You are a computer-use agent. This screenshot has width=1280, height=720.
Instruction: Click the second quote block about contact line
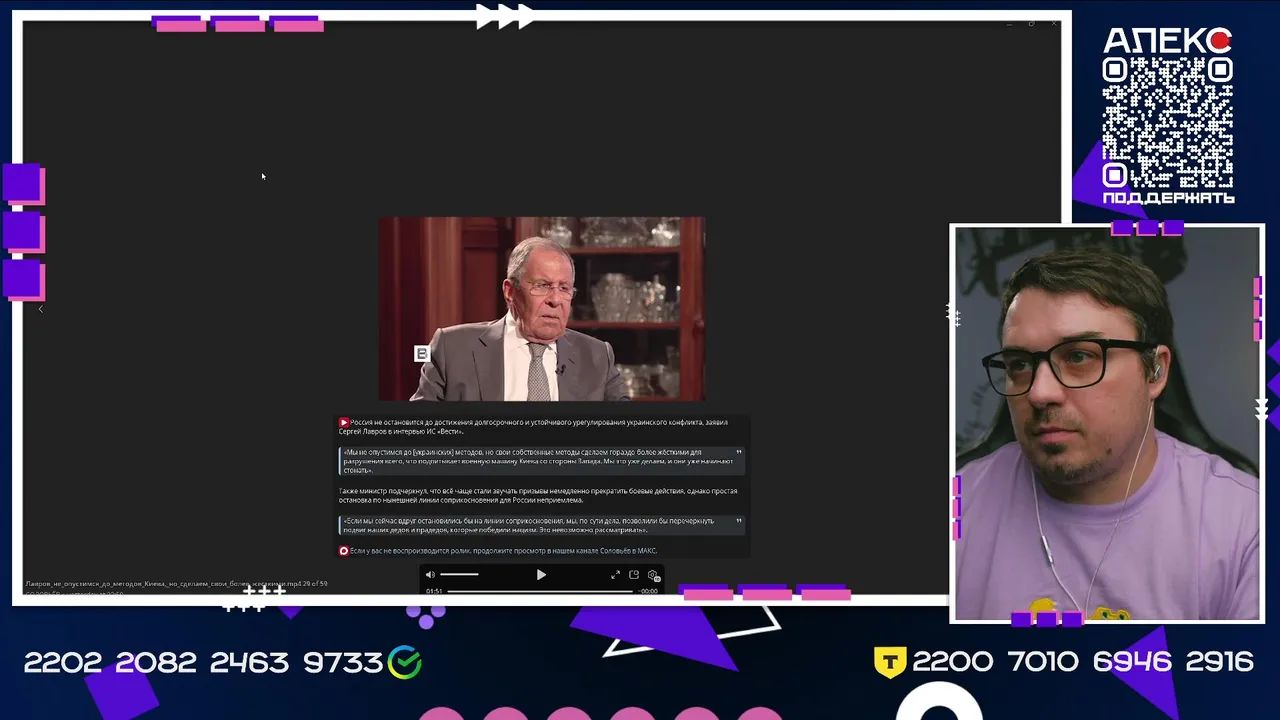[x=541, y=525]
